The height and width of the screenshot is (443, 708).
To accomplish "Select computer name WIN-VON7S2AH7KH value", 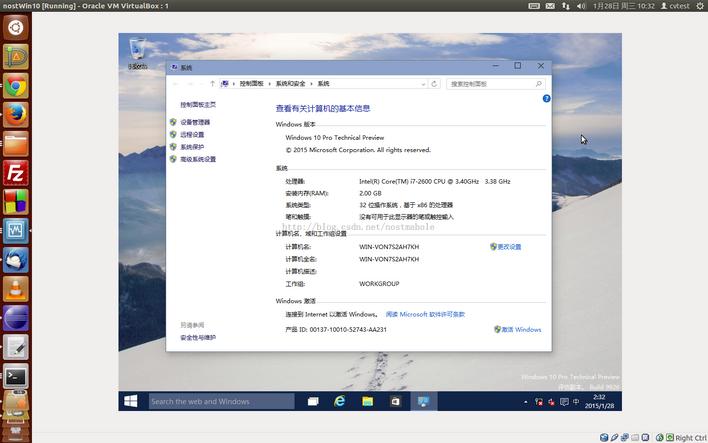I will click(x=389, y=247).
